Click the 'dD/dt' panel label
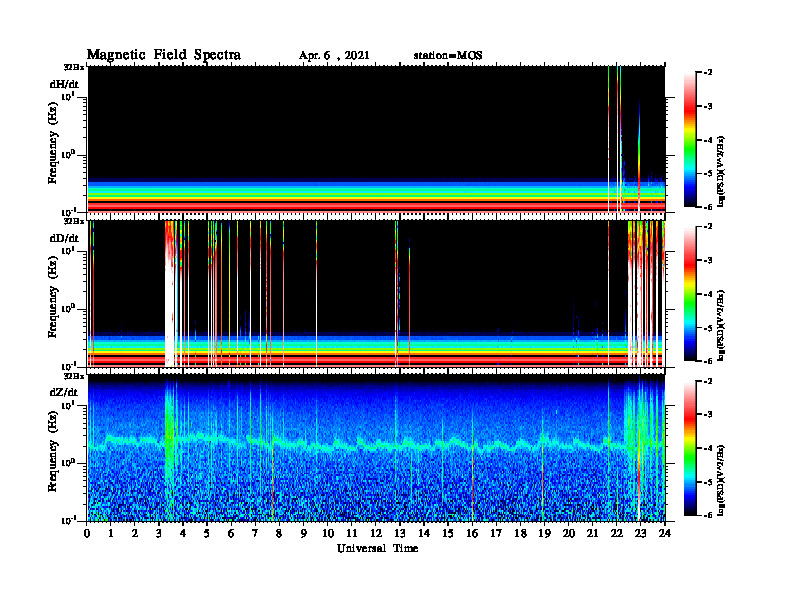The image size is (792, 612). 64,238
